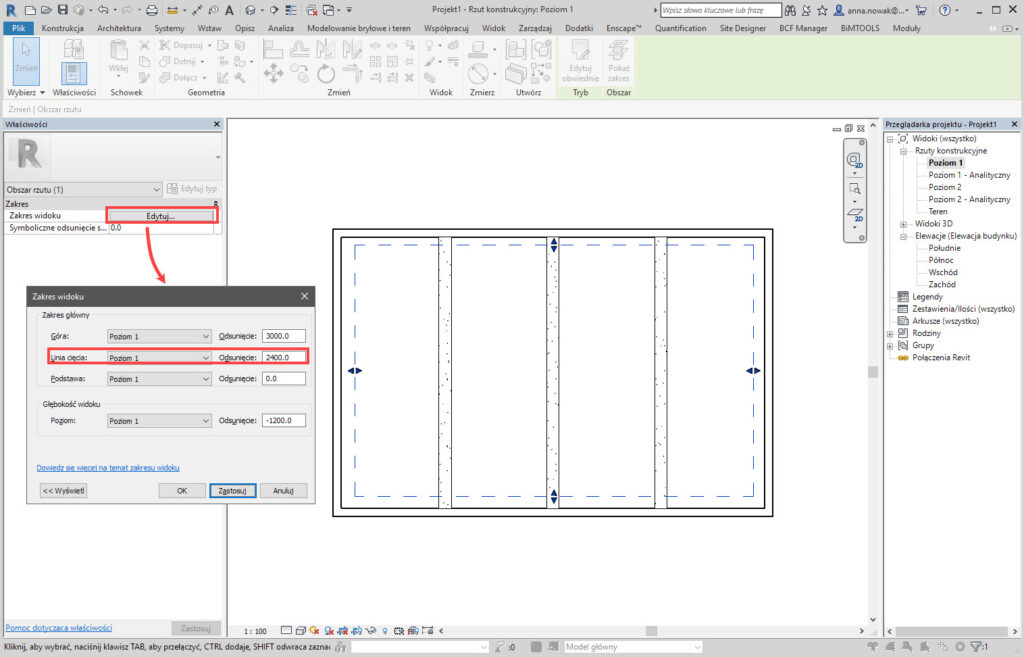Click the zoom region navigation bar icon
The image size is (1024, 657).
(x=854, y=188)
